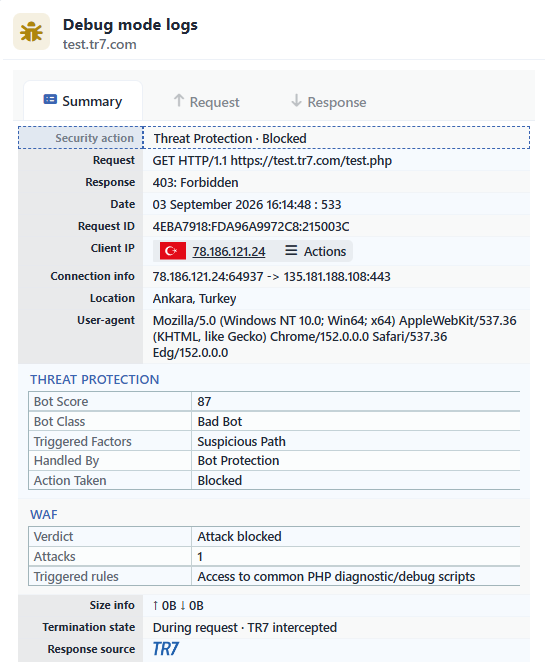This screenshot has height=672, width=549.
Task: Click the Bot Score value 87
Action: tap(204, 402)
